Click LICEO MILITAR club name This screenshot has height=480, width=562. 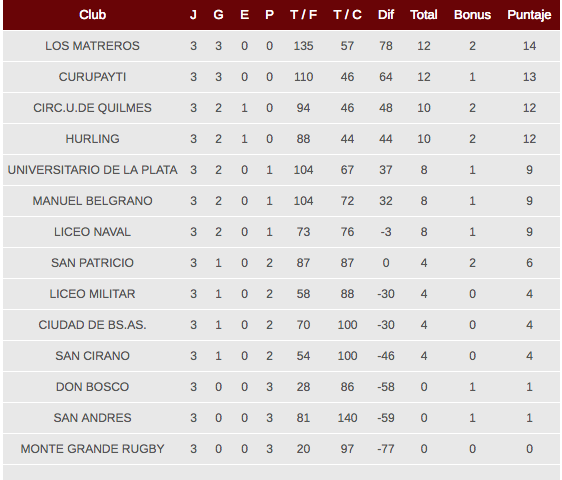(92, 294)
